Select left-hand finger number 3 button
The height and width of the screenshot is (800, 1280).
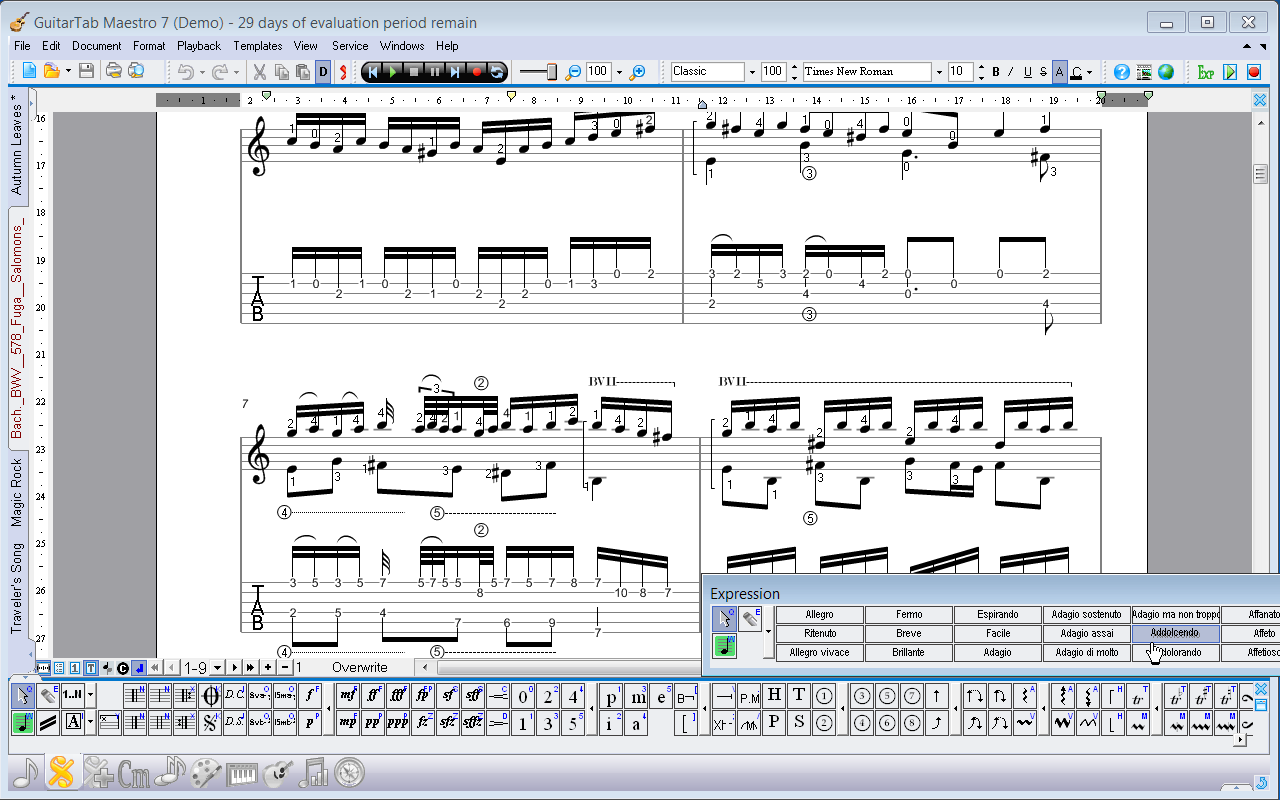coord(548,722)
